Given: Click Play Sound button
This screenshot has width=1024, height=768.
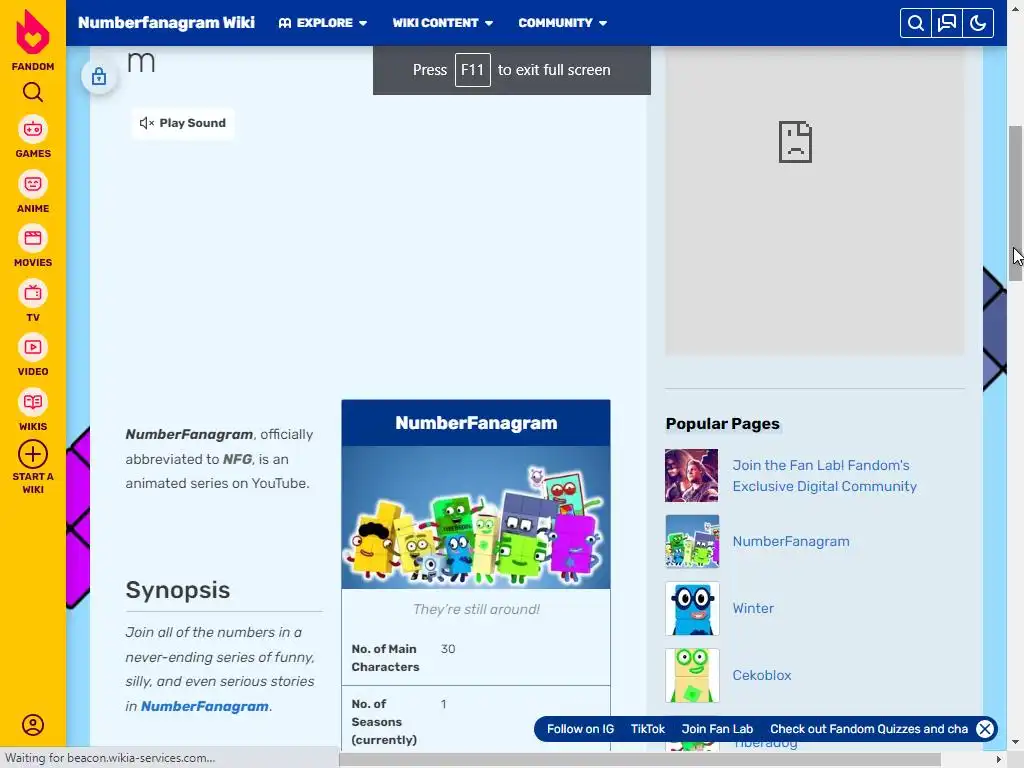Looking at the screenshot, I should point(183,123).
